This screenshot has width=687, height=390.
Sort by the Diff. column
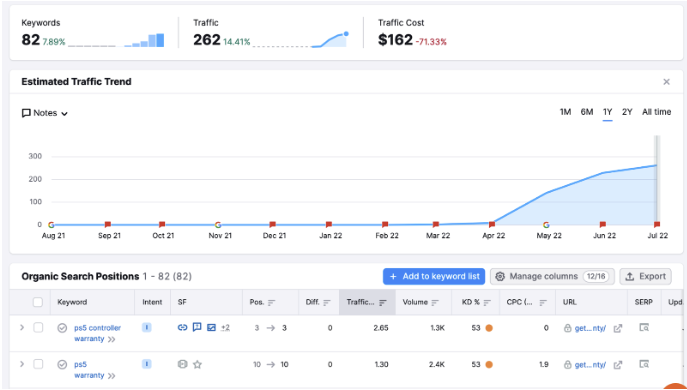tap(318, 302)
